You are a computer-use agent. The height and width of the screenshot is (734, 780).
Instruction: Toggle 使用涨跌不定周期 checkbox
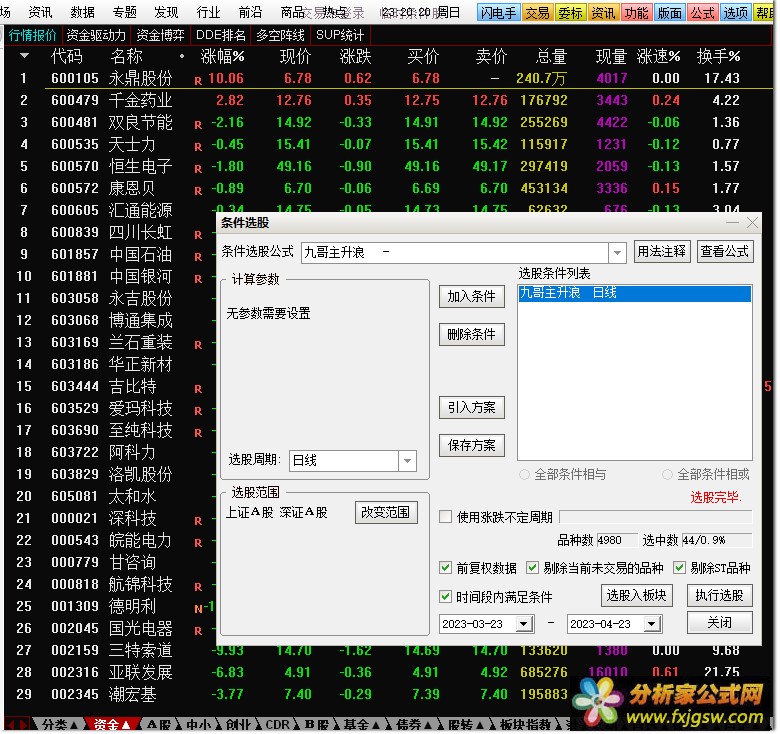tap(445, 517)
